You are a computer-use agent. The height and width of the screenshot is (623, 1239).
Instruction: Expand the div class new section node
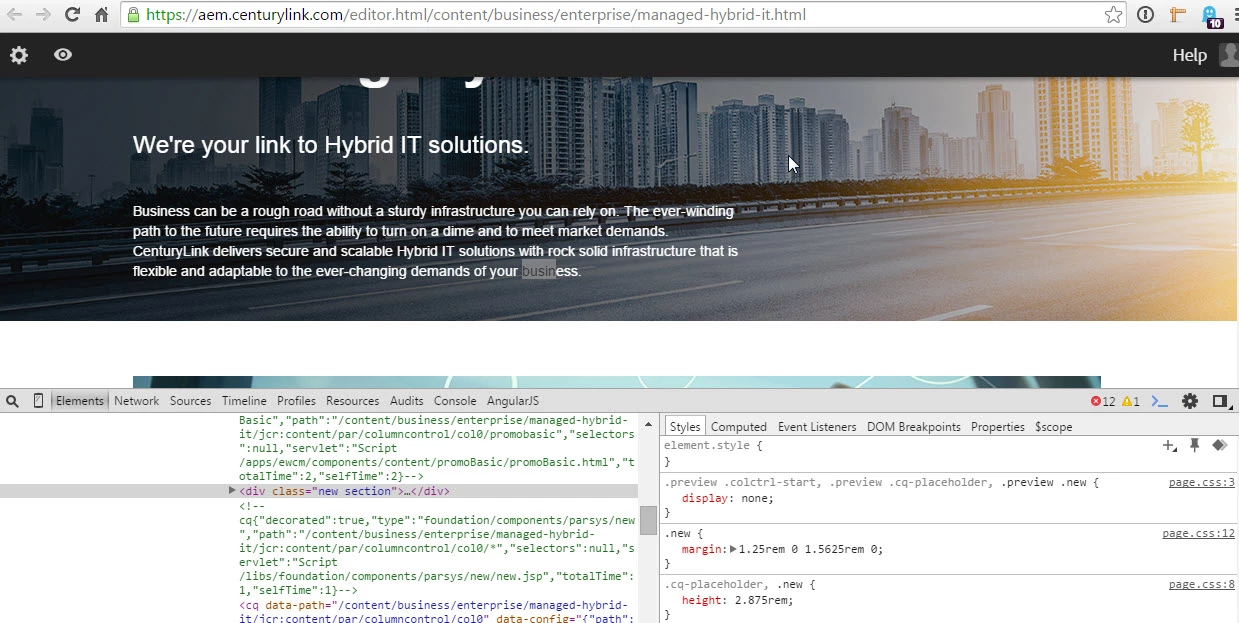232,491
